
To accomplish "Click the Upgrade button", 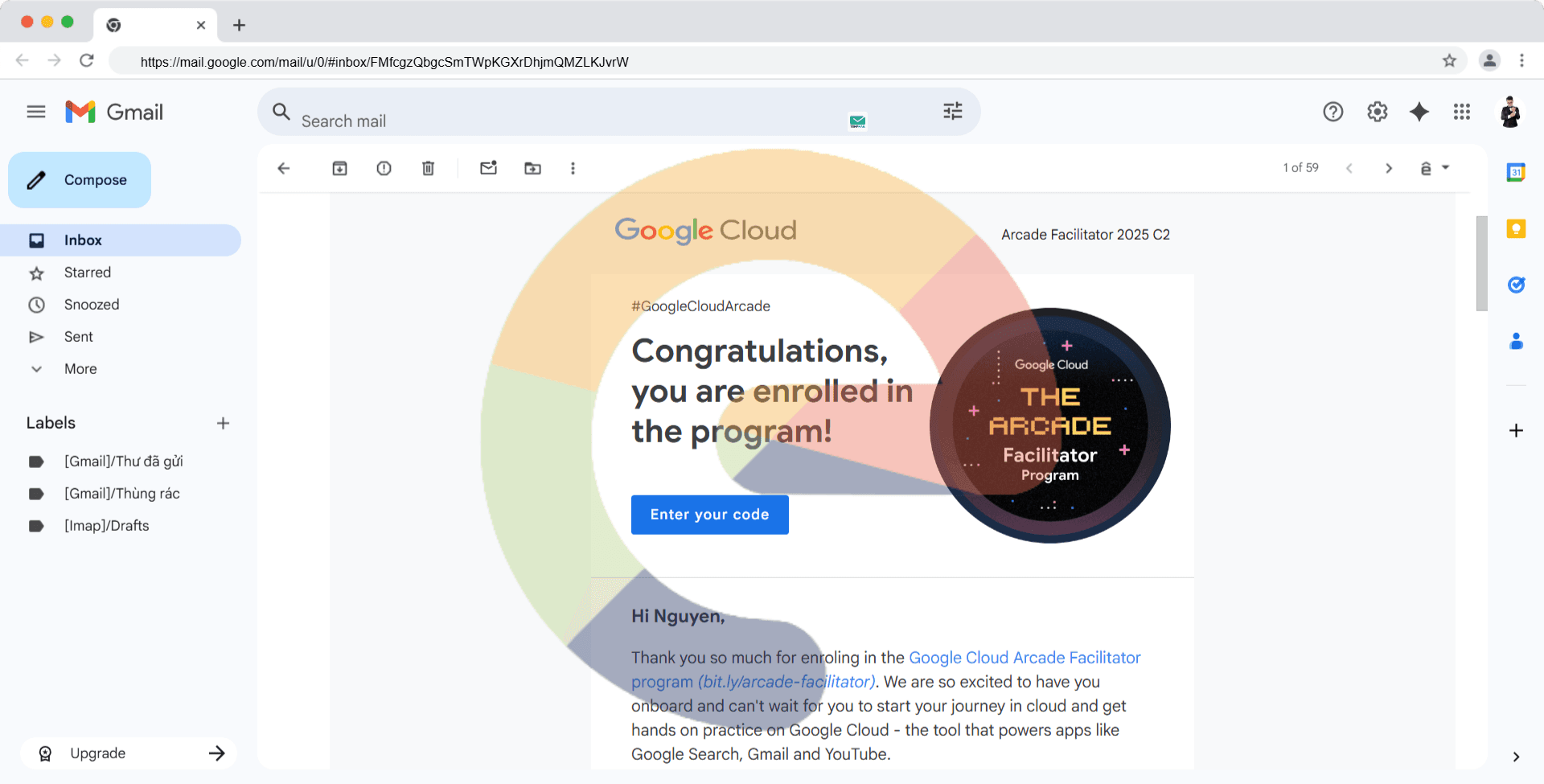I will (129, 753).
